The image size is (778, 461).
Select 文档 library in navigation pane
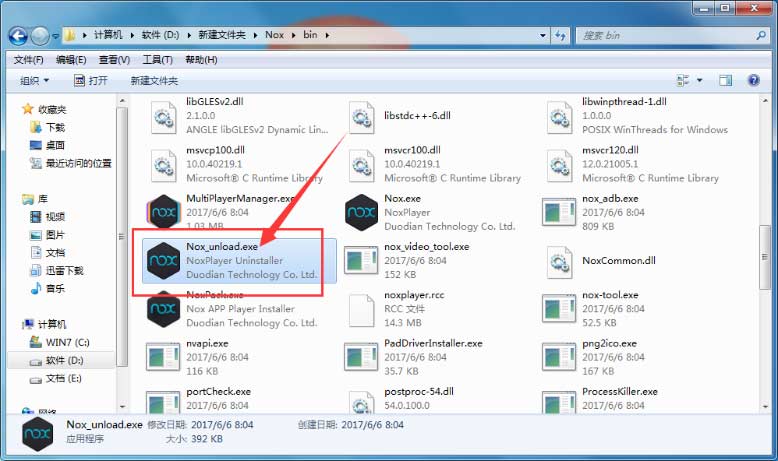click(x=55, y=253)
